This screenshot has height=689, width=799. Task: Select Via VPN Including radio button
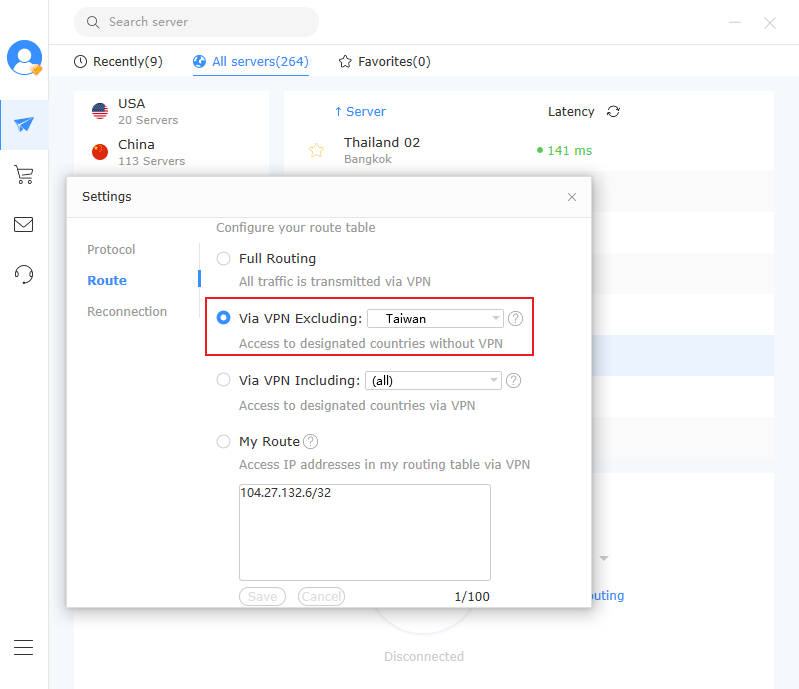[x=224, y=381]
